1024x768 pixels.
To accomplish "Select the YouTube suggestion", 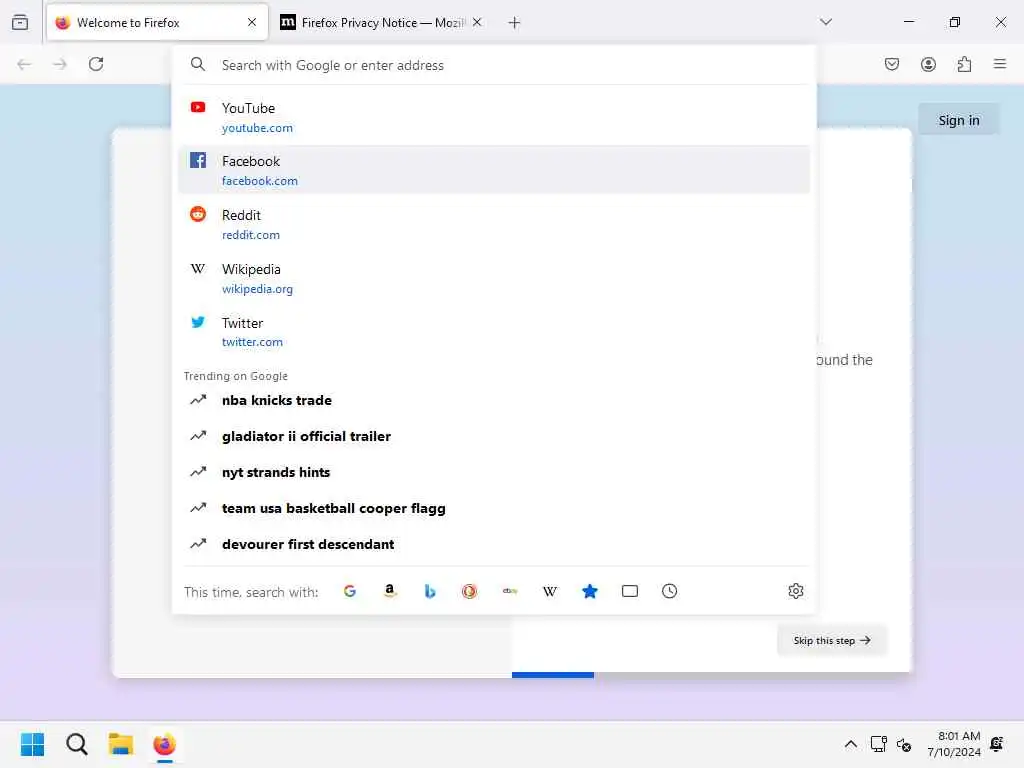I will pos(494,118).
